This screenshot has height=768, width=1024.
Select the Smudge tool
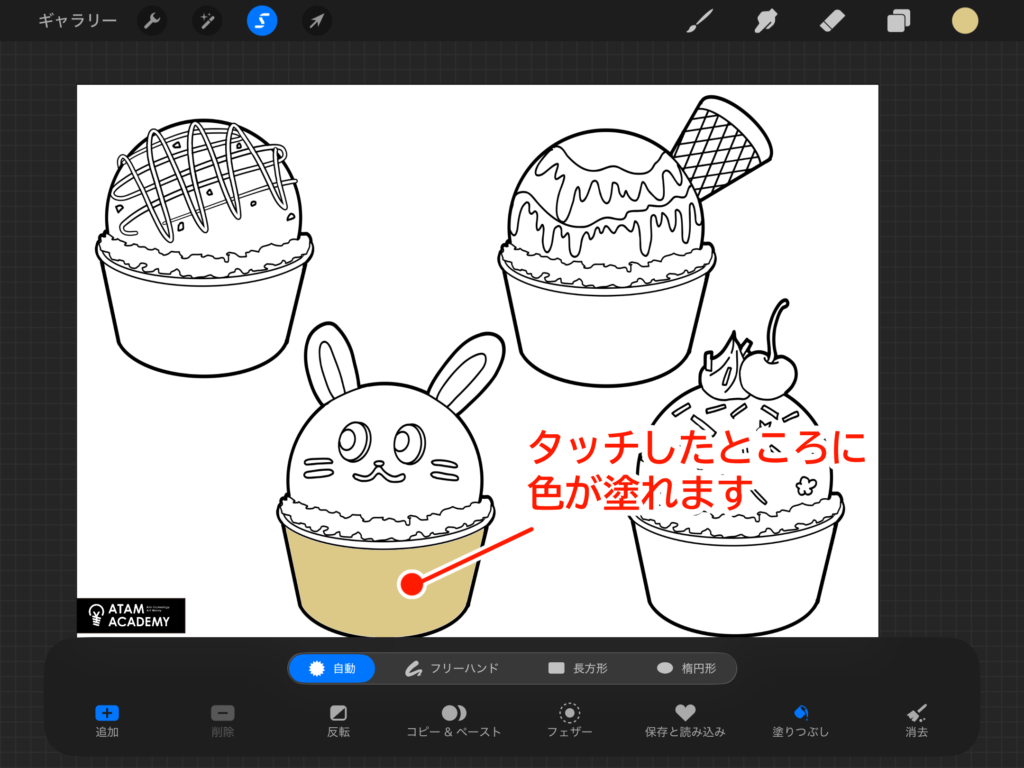tap(768, 20)
